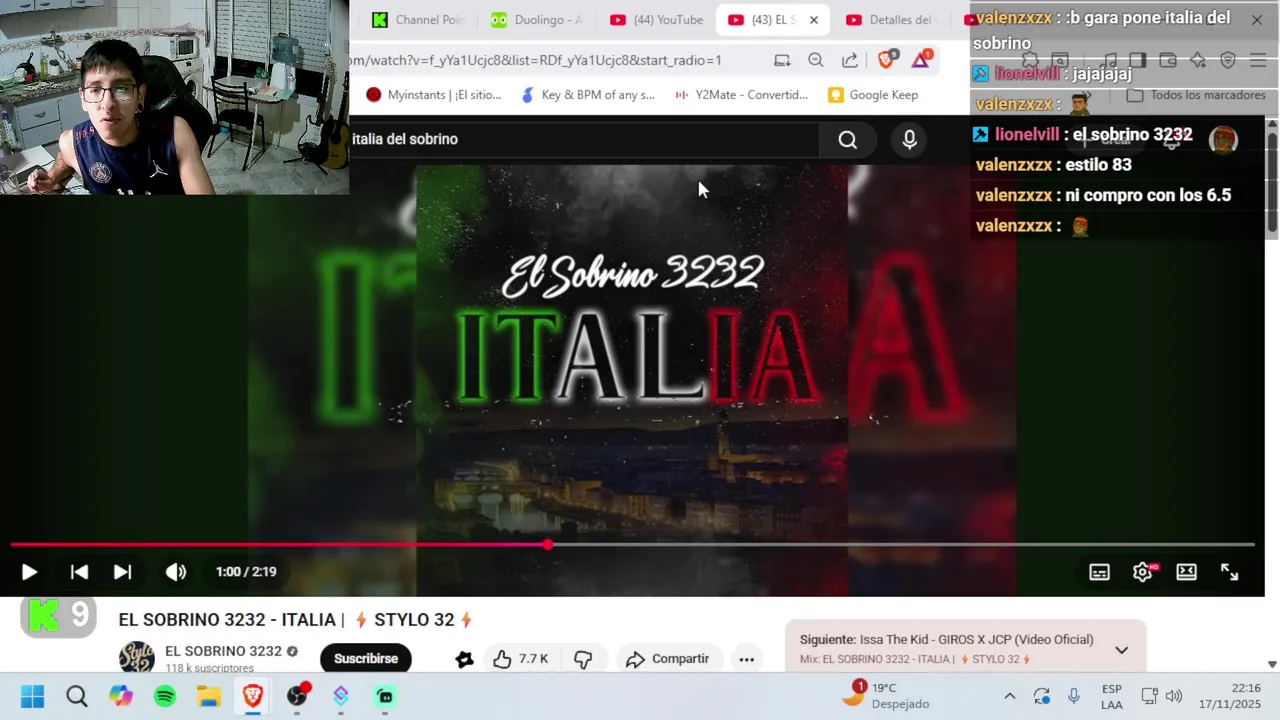
Task: Switch player to theater mode
Action: pos(1186,572)
